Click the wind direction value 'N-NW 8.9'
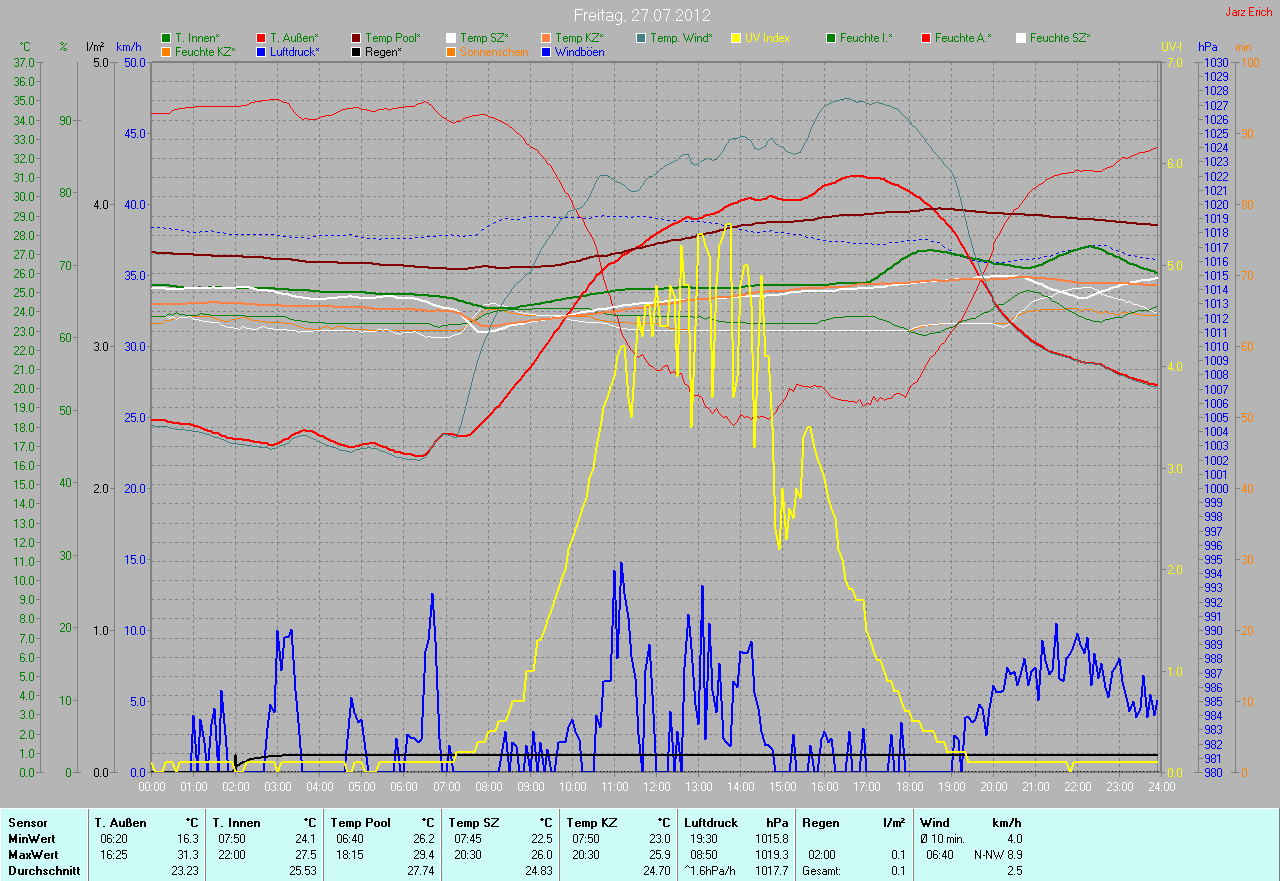Screen dimensions: 1280x881 (998, 855)
